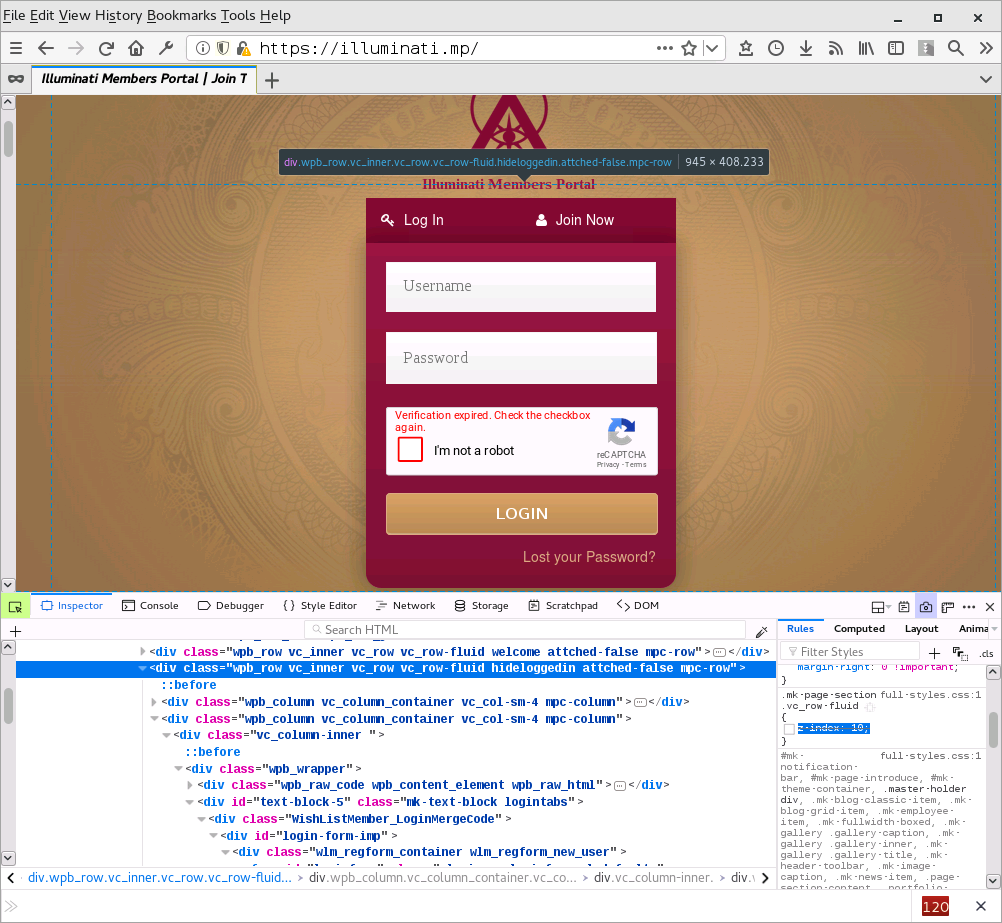Click the Filter Styles field
Viewport: 1002px width, 923px height.
[851, 651]
